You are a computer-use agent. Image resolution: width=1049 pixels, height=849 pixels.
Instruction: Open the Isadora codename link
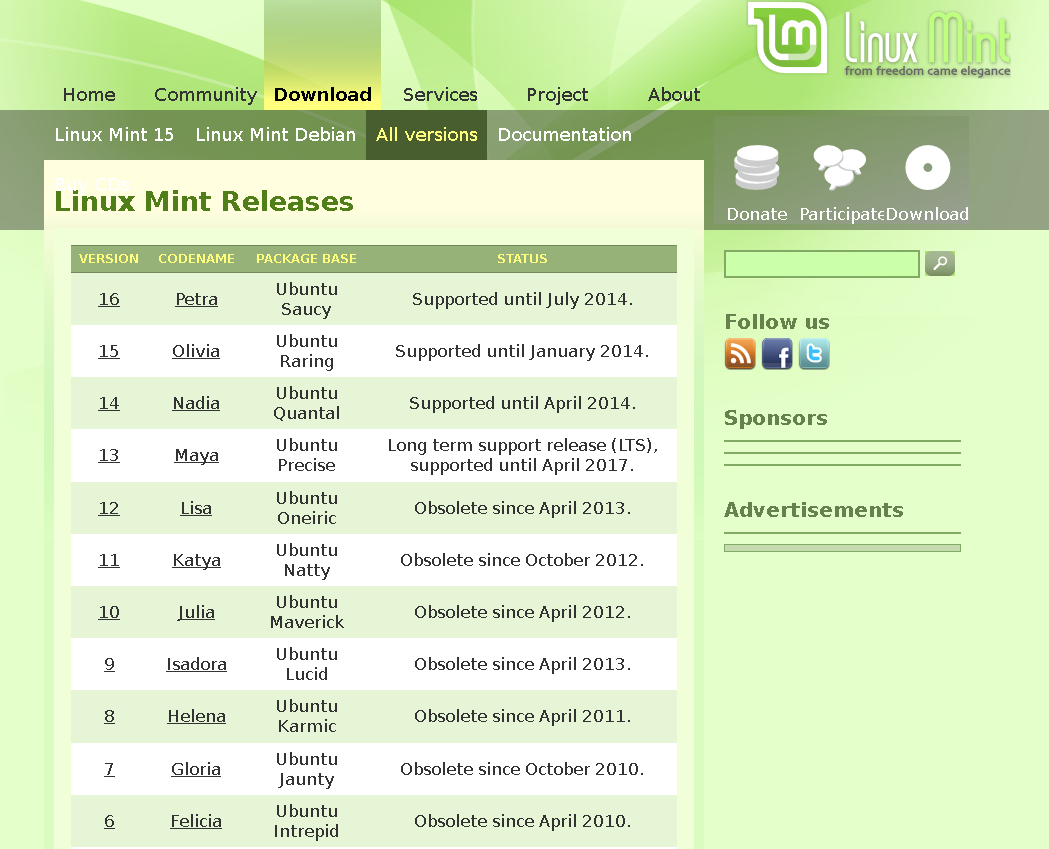(x=196, y=664)
